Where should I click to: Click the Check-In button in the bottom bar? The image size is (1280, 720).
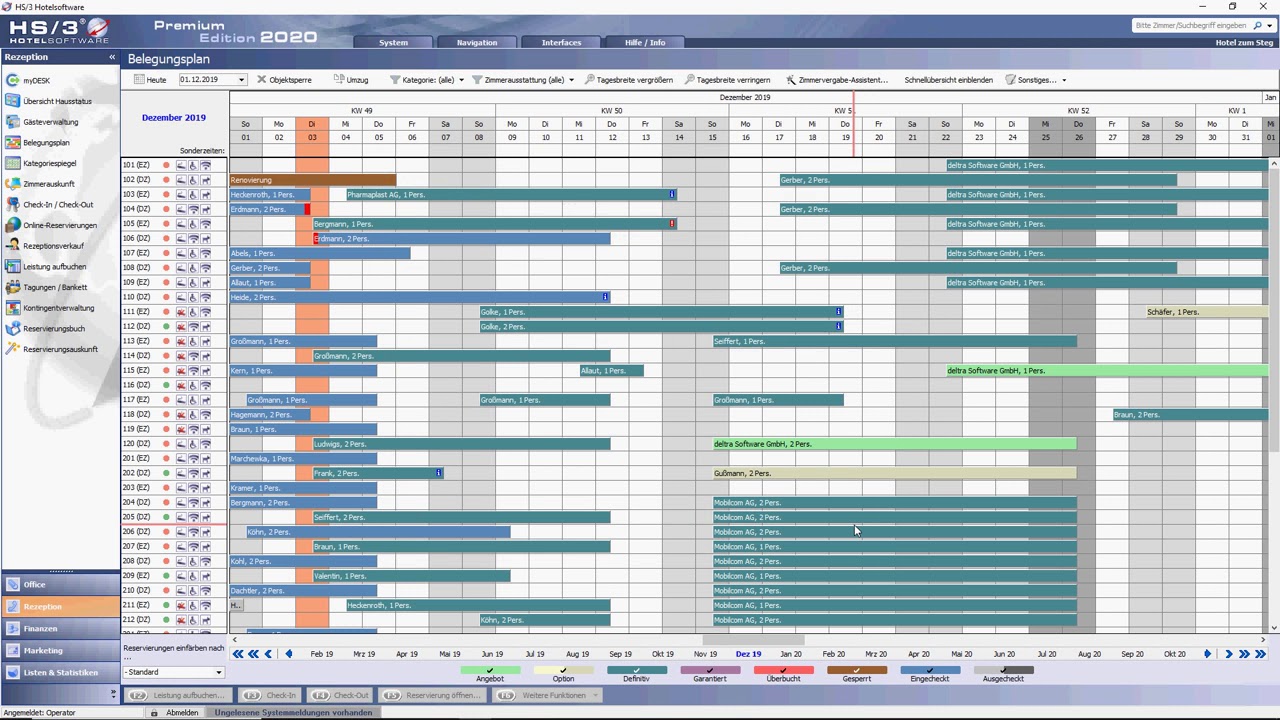(271, 695)
